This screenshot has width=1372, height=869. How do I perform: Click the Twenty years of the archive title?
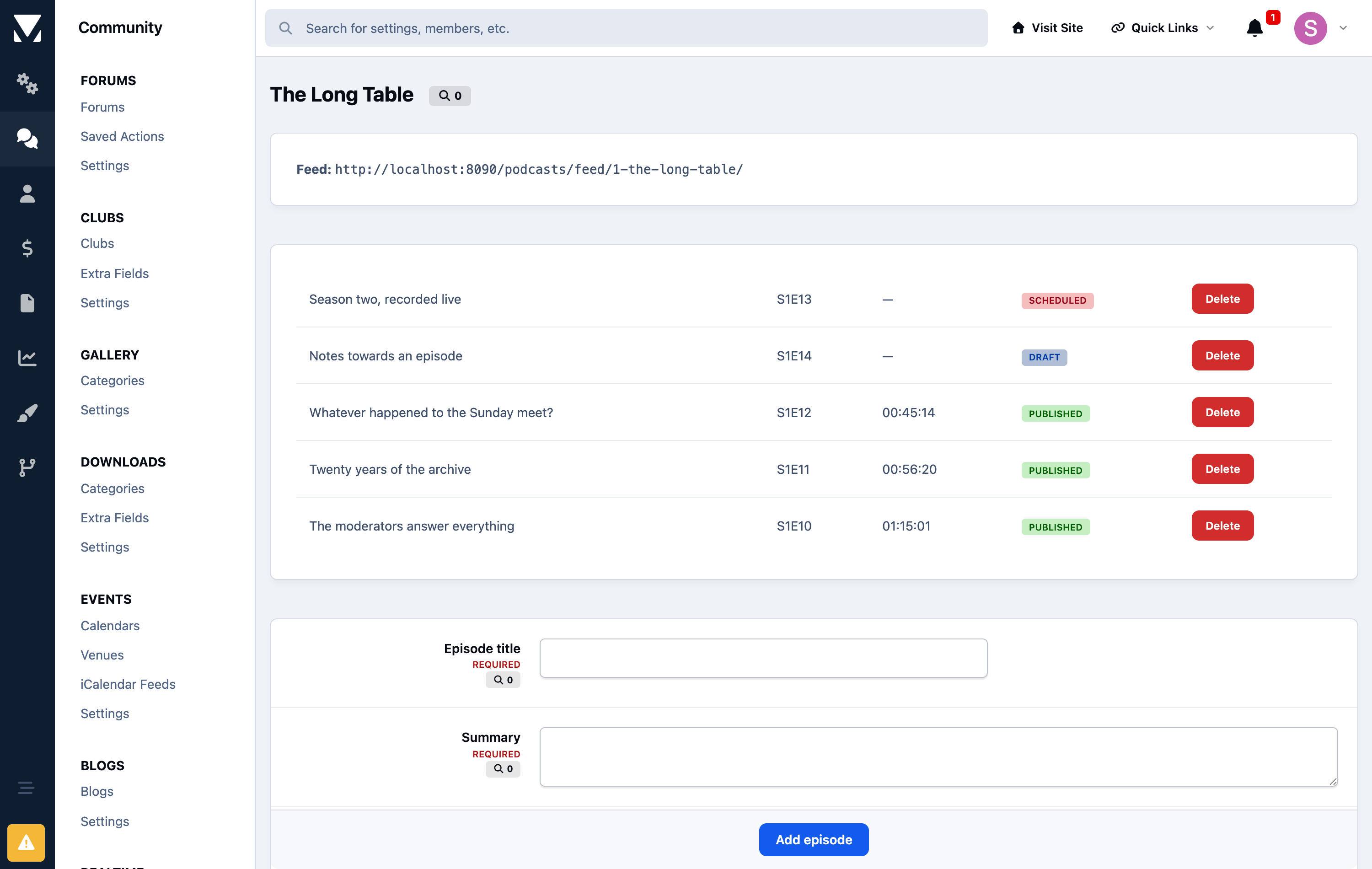tap(390, 470)
